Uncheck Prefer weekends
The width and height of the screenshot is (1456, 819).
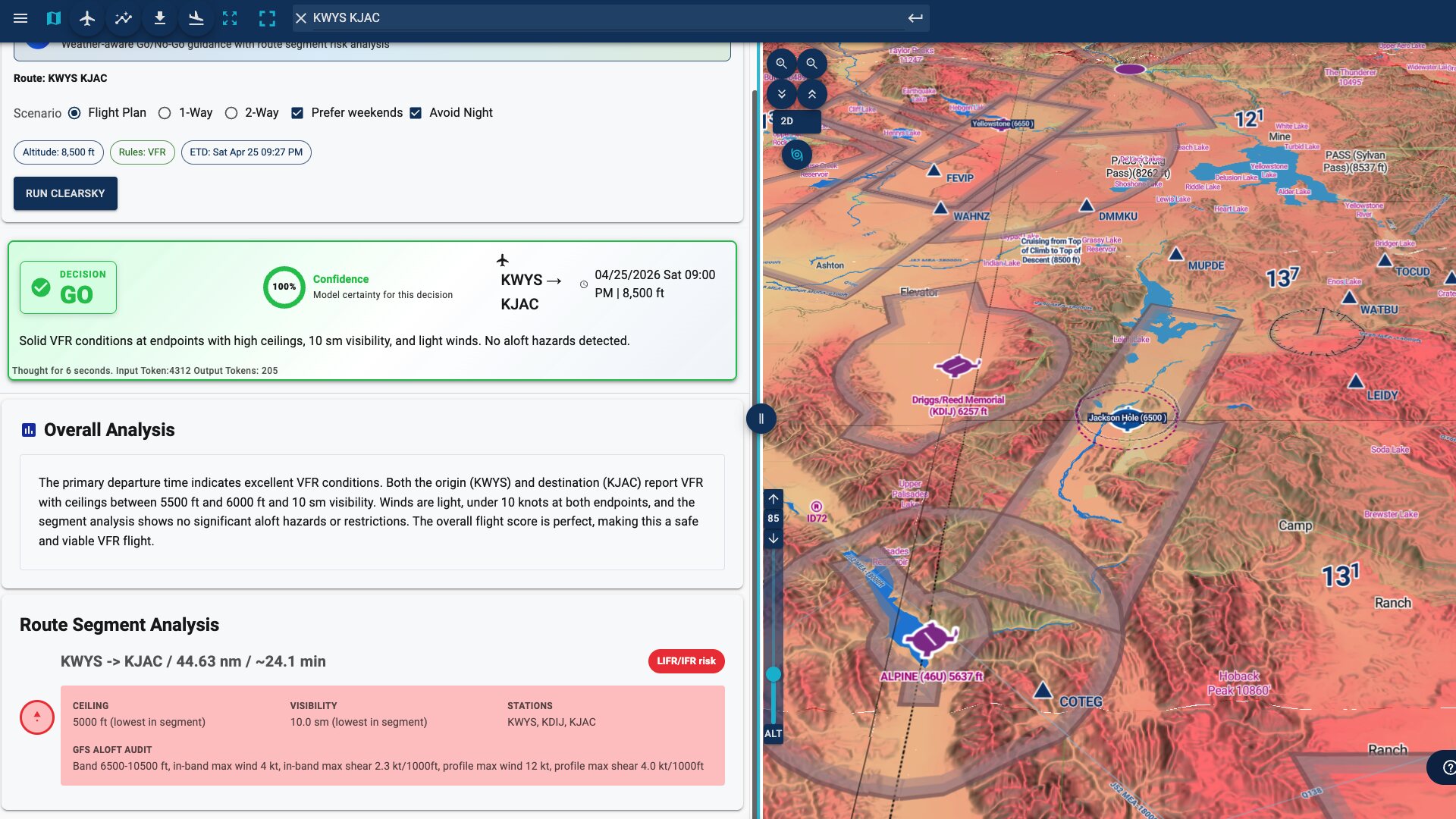pyautogui.click(x=296, y=112)
